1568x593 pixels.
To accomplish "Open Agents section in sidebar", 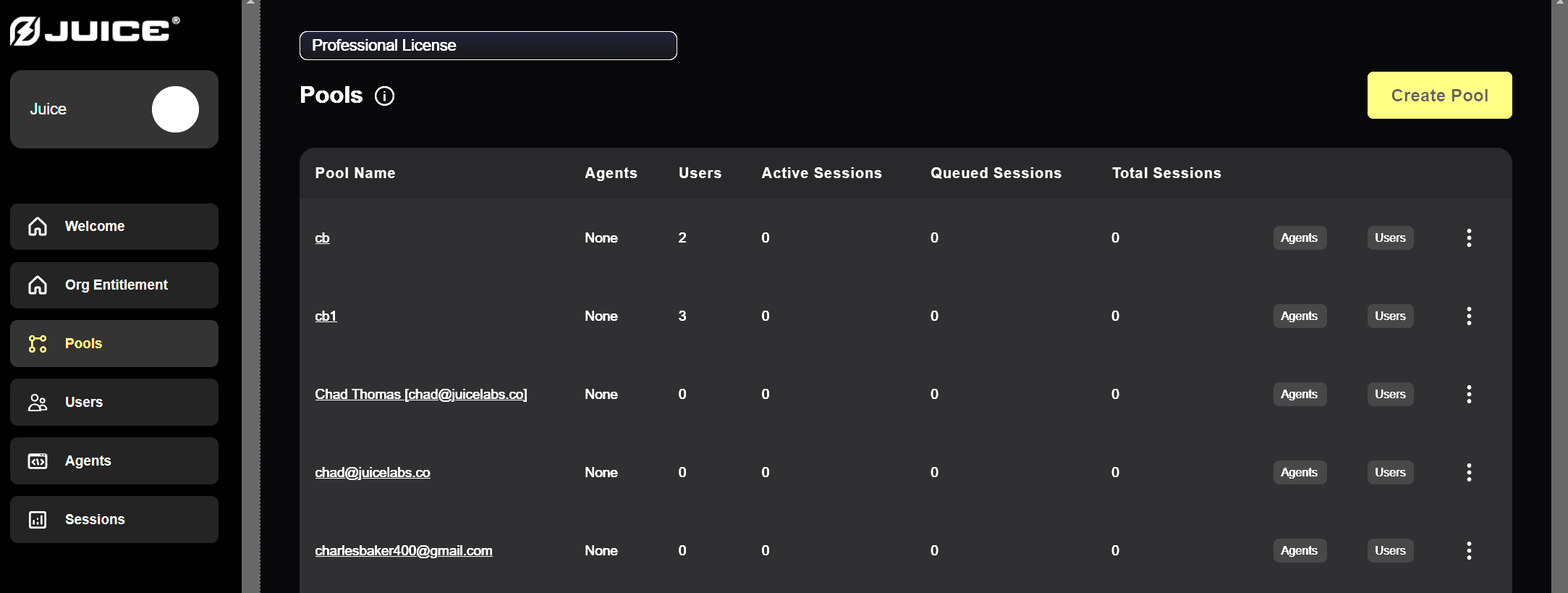I will tap(114, 461).
